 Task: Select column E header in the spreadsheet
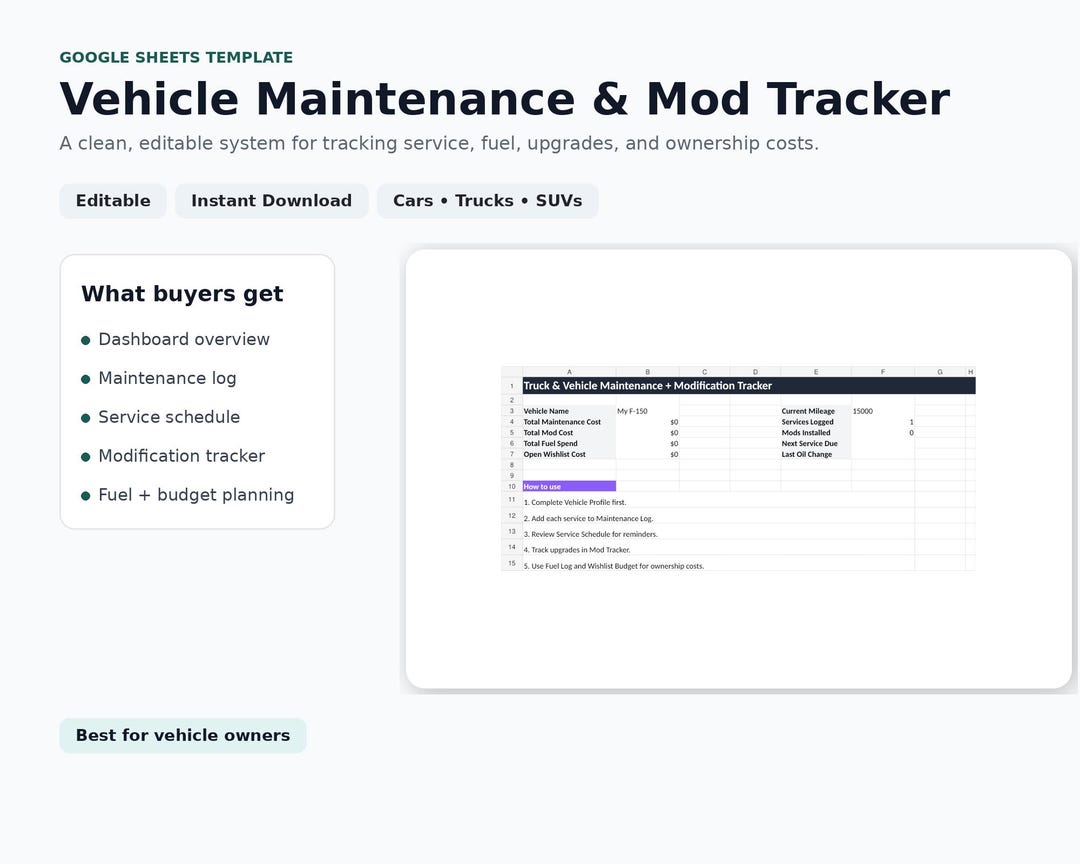pos(816,372)
